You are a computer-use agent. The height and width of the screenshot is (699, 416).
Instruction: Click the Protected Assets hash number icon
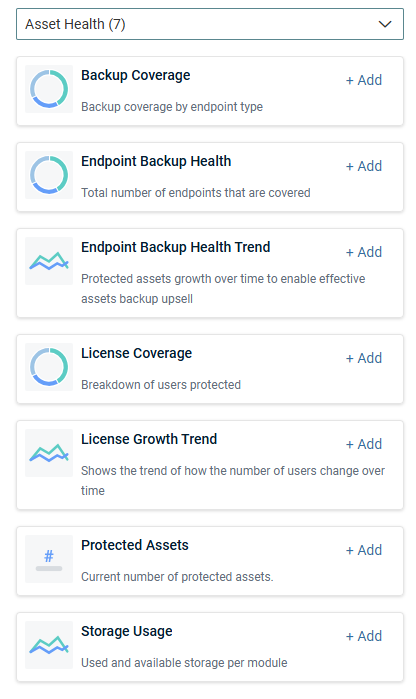tap(49, 559)
